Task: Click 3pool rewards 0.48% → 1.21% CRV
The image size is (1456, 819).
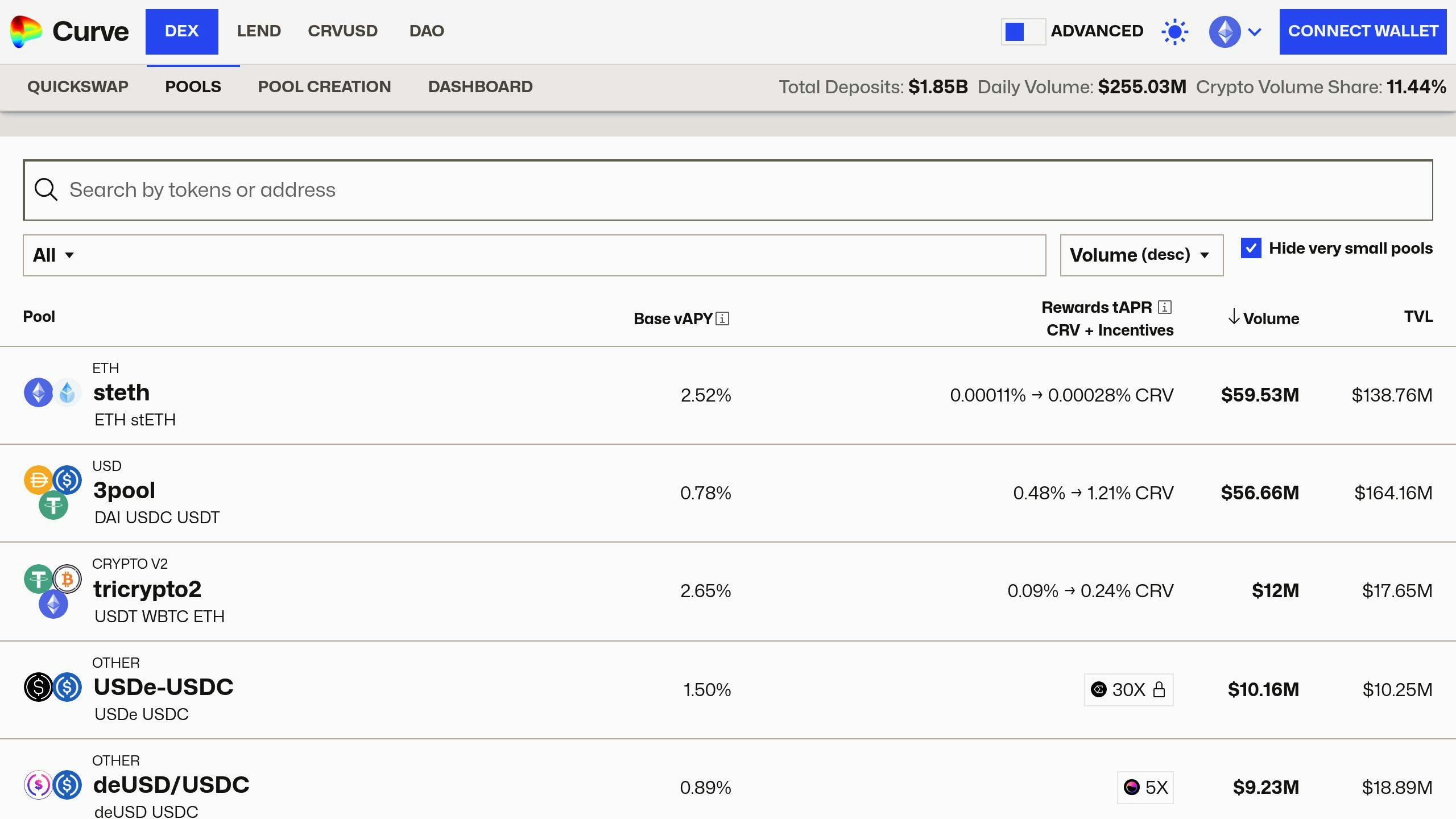Action: click(1093, 493)
